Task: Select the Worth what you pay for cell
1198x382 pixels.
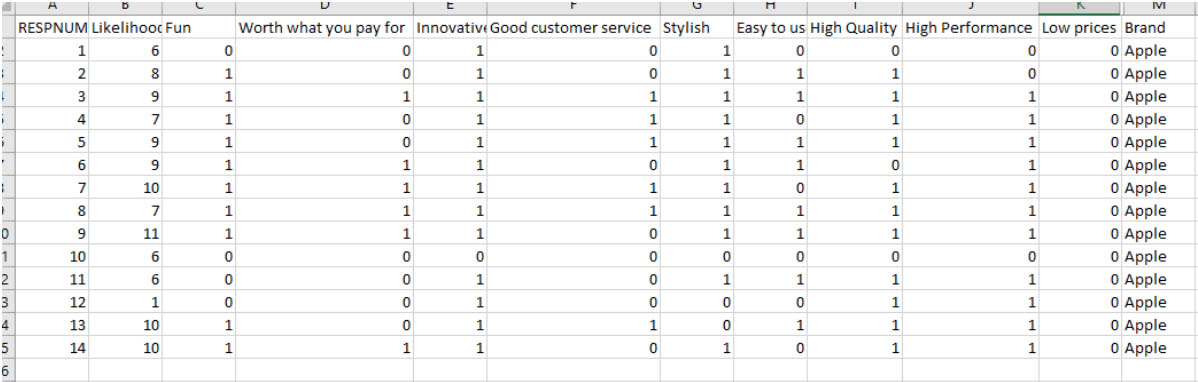Action: pos(324,28)
